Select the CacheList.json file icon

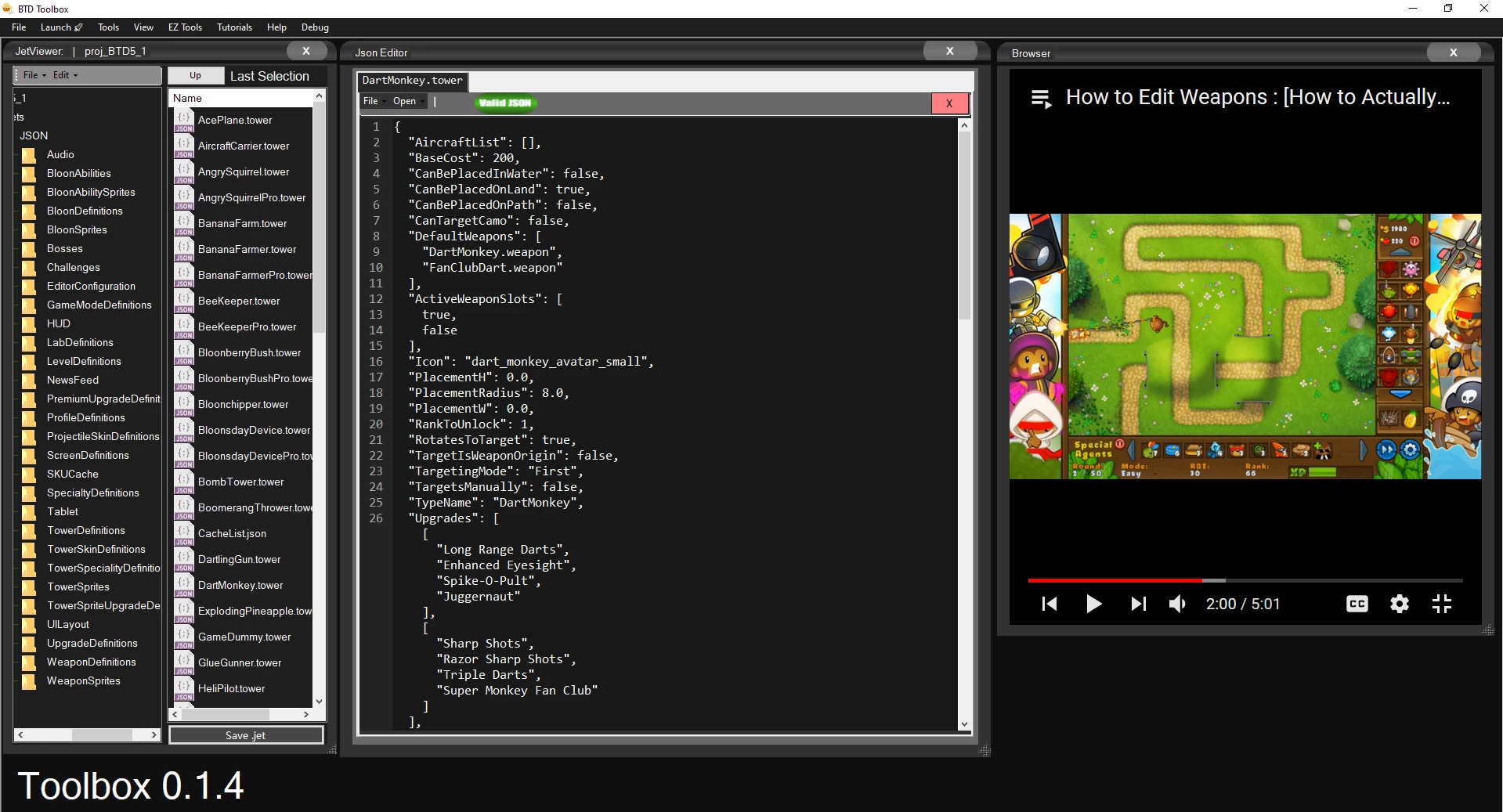tap(184, 533)
